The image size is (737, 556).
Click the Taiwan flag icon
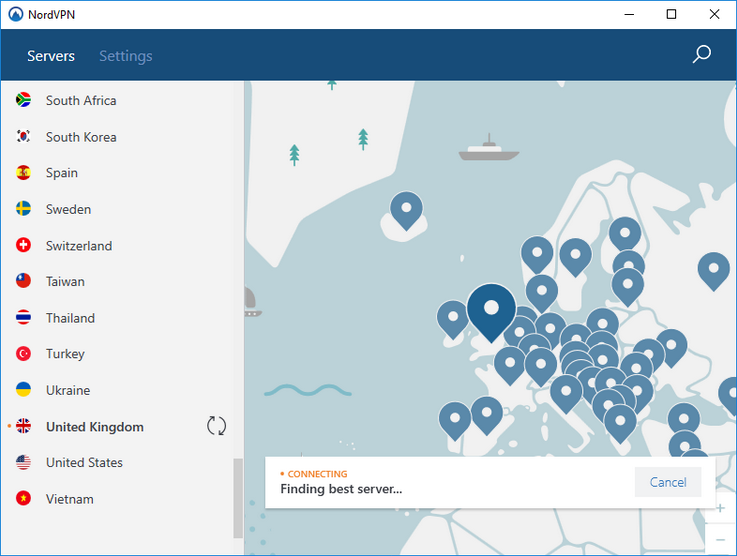23,281
